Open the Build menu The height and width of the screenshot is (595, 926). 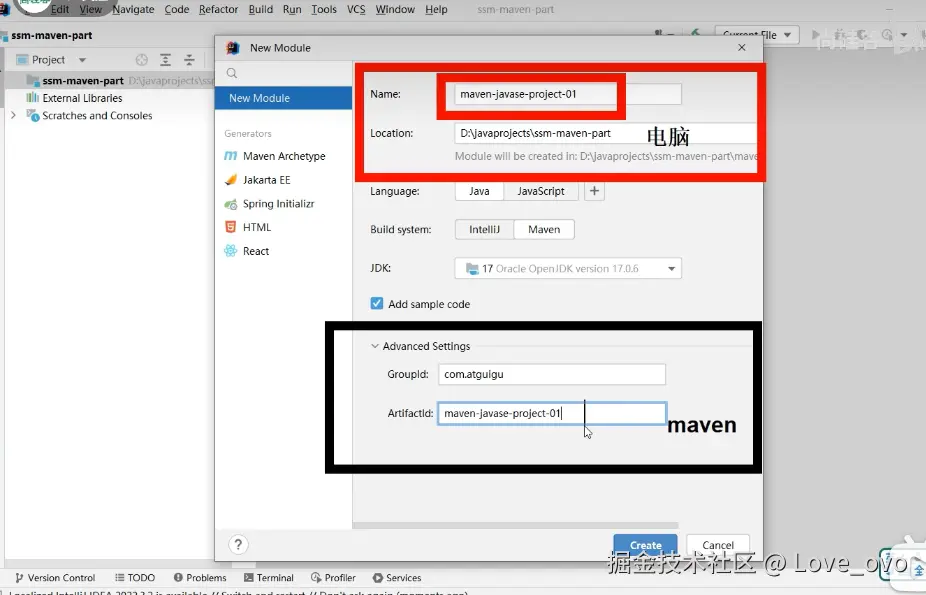tap(260, 9)
